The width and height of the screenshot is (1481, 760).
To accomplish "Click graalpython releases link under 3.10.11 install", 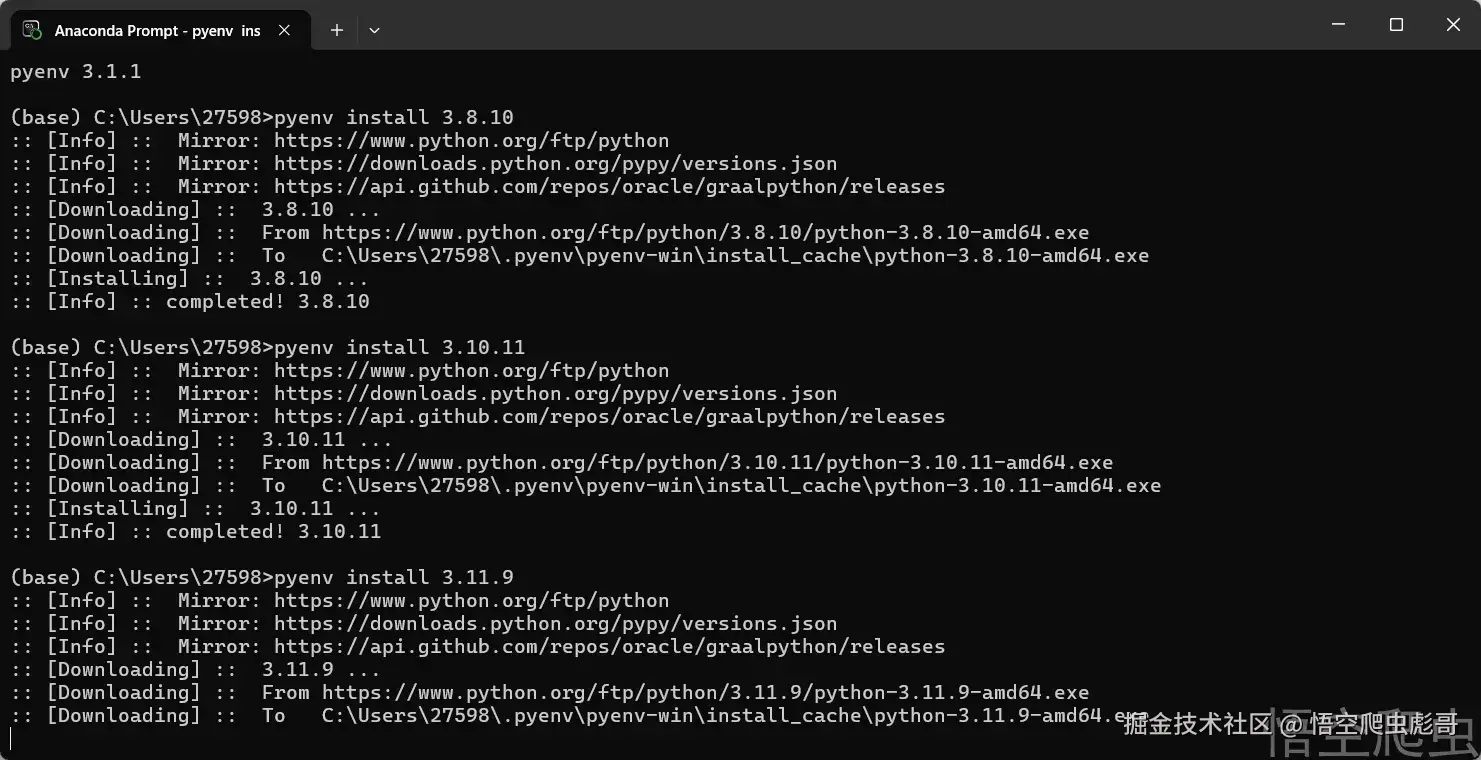I will [609, 417].
